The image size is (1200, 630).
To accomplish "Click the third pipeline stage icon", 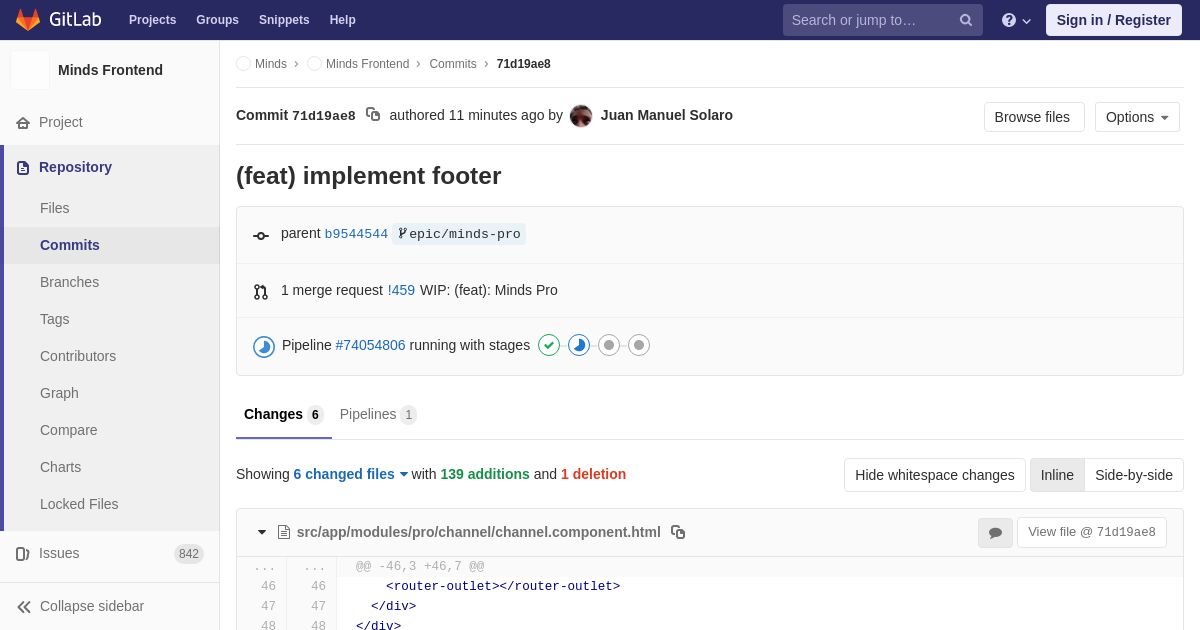I will pyautogui.click(x=609, y=345).
